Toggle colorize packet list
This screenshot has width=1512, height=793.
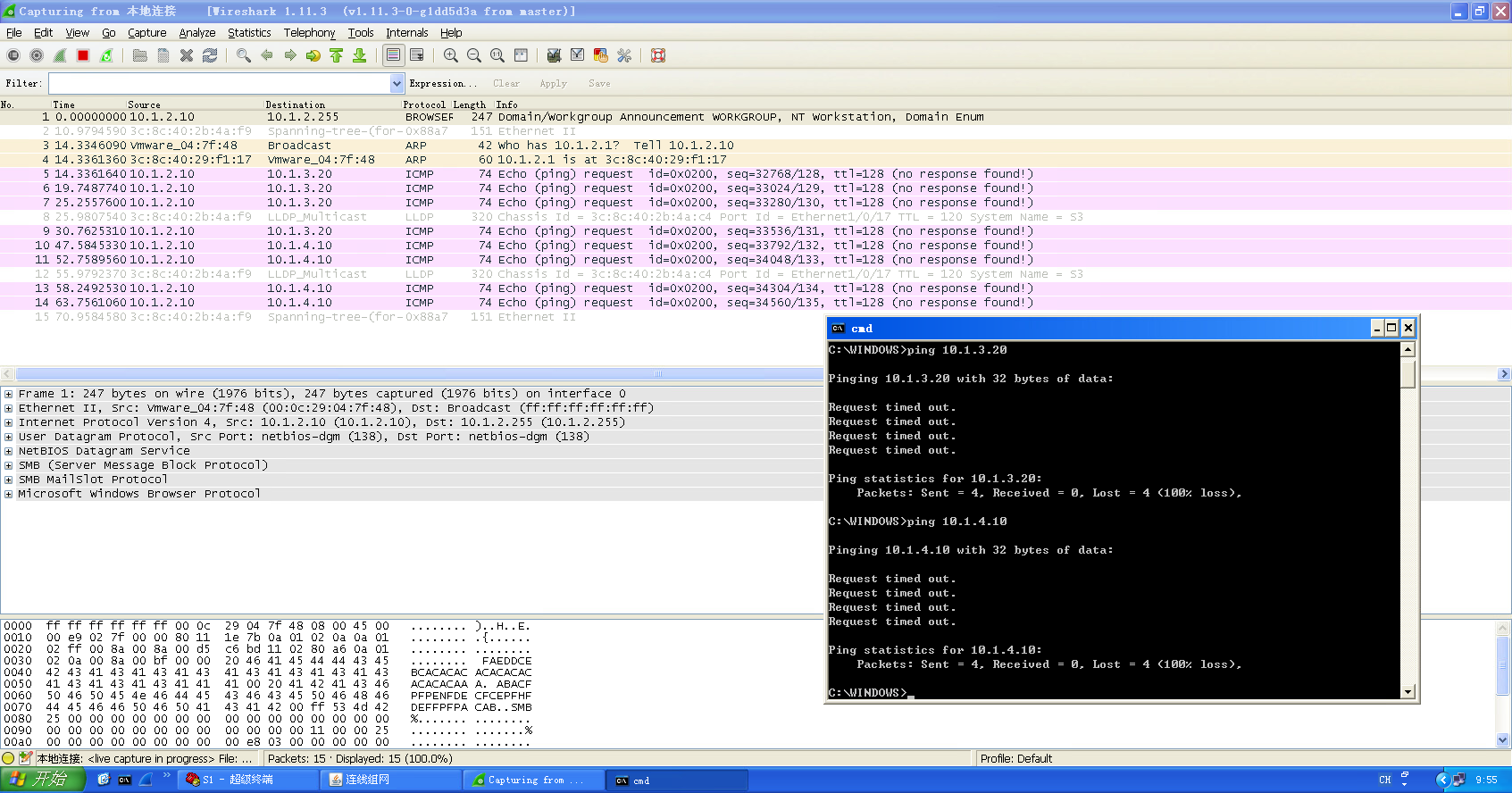point(394,55)
